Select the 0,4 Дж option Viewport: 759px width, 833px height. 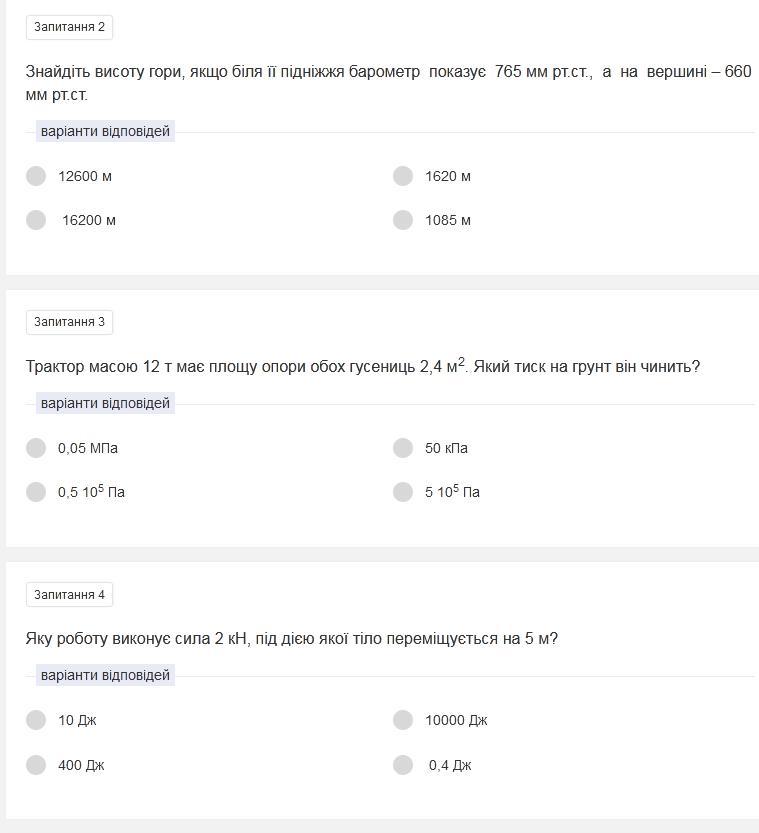(403, 765)
